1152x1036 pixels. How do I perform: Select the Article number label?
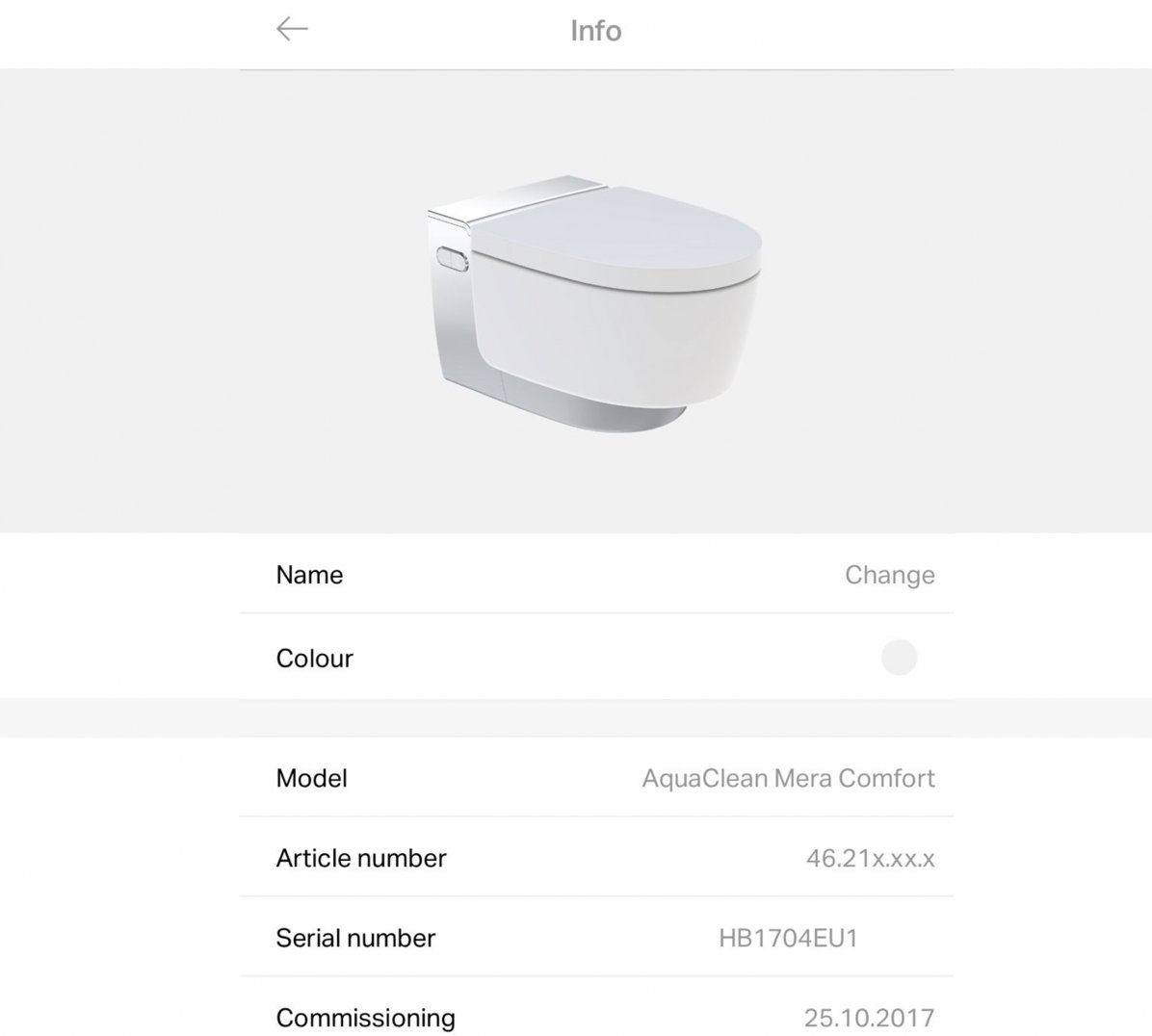(x=361, y=858)
